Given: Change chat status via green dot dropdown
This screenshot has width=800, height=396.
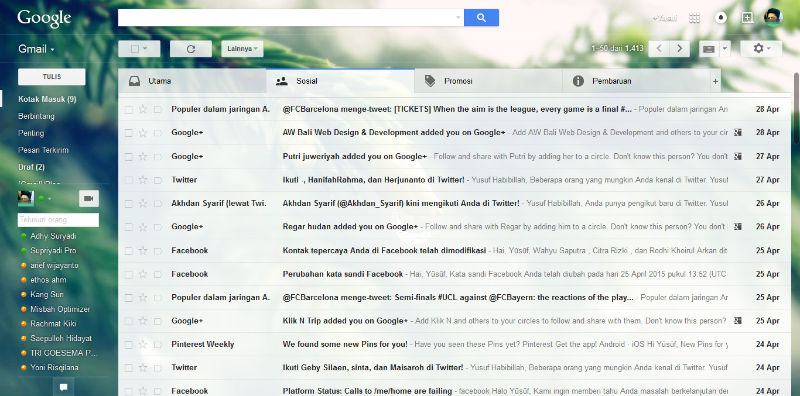Looking at the screenshot, I should tap(44, 199).
